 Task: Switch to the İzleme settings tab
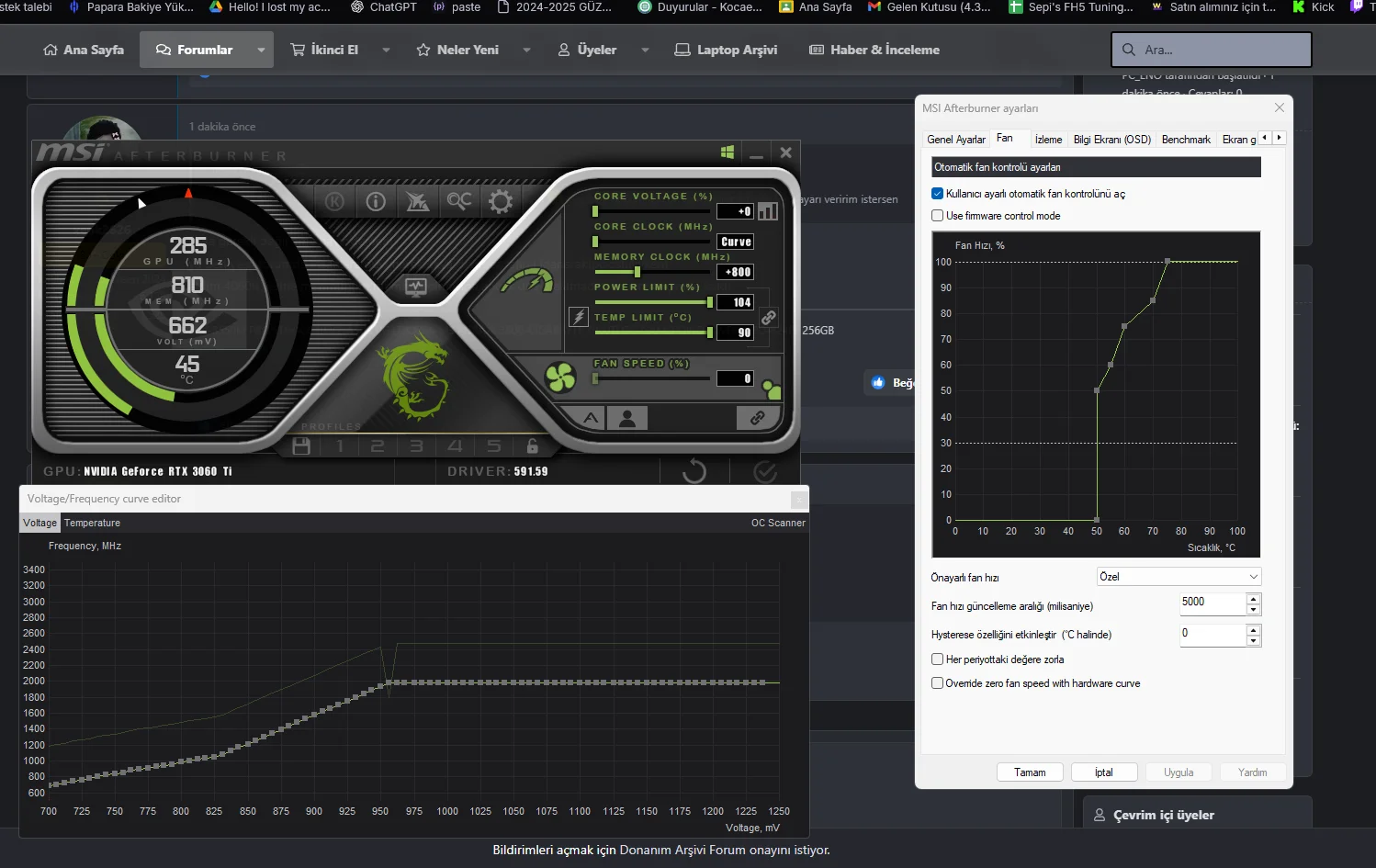click(1047, 140)
